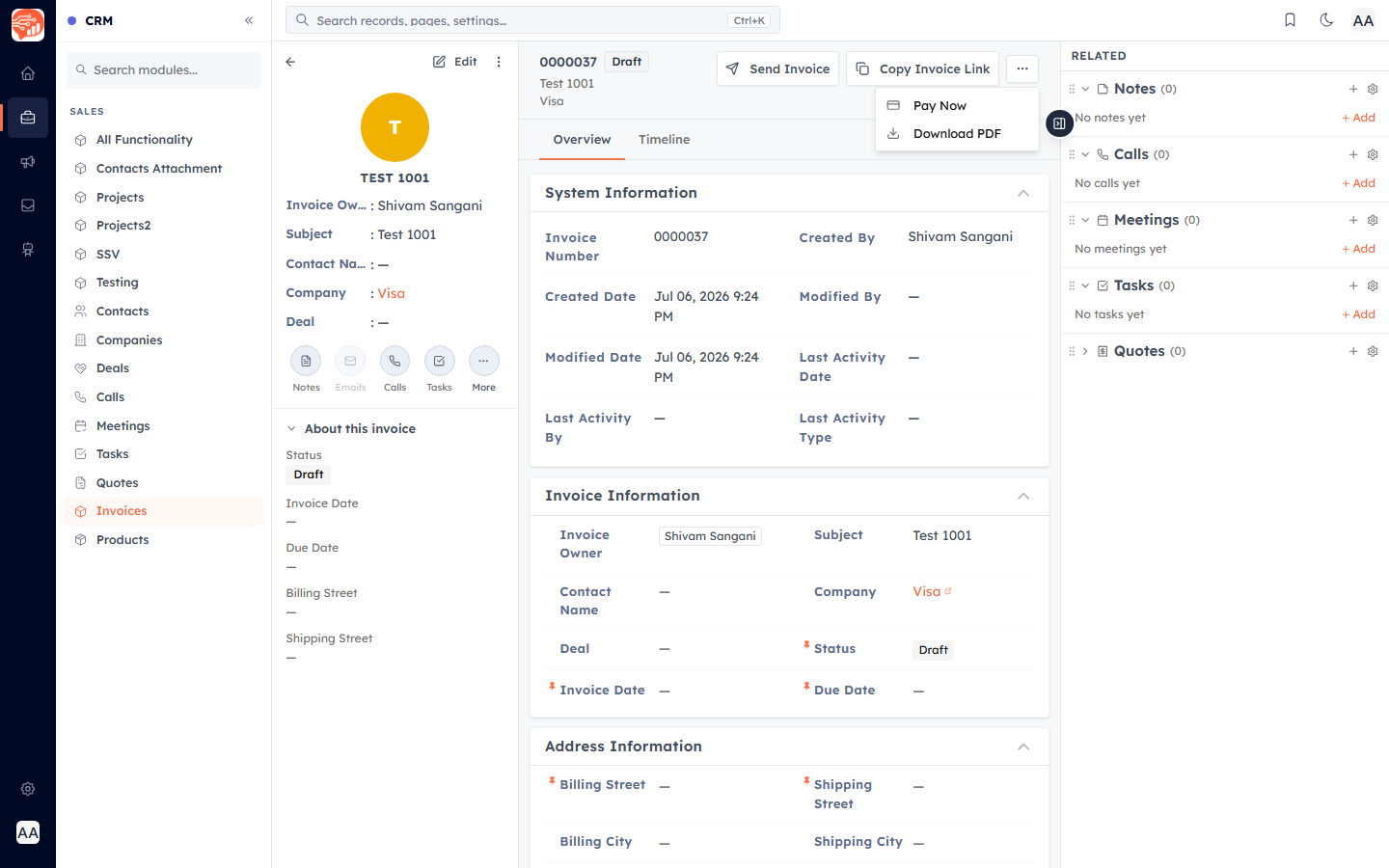Open Contacts Attachment in the sales sidebar
The image size is (1389, 868).
point(164,169)
